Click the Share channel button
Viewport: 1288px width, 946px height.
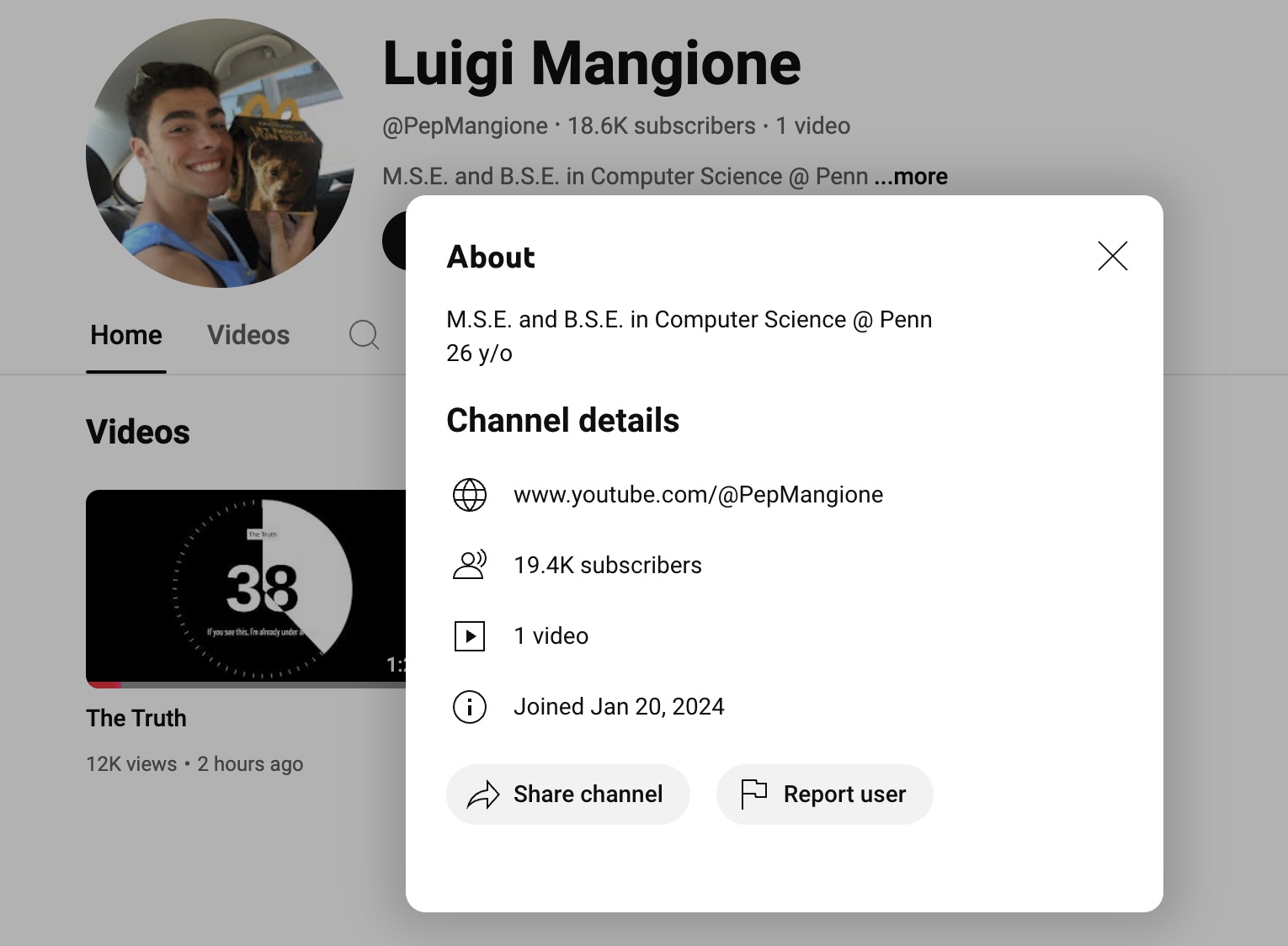567,794
